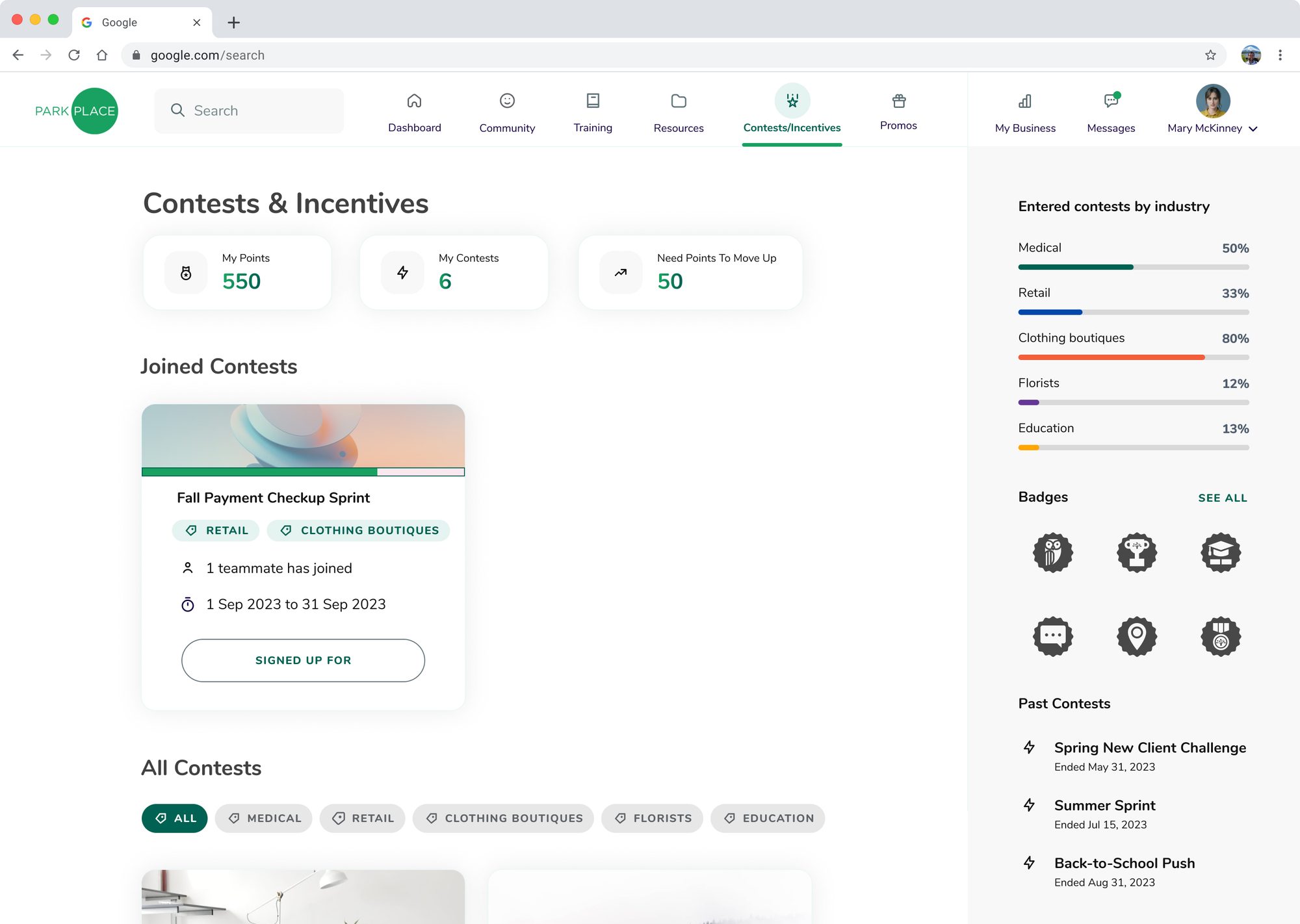Click the Fall Payment Checkup Sprint title
This screenshot has height=924, width=1300.
(x=273, y=498)
